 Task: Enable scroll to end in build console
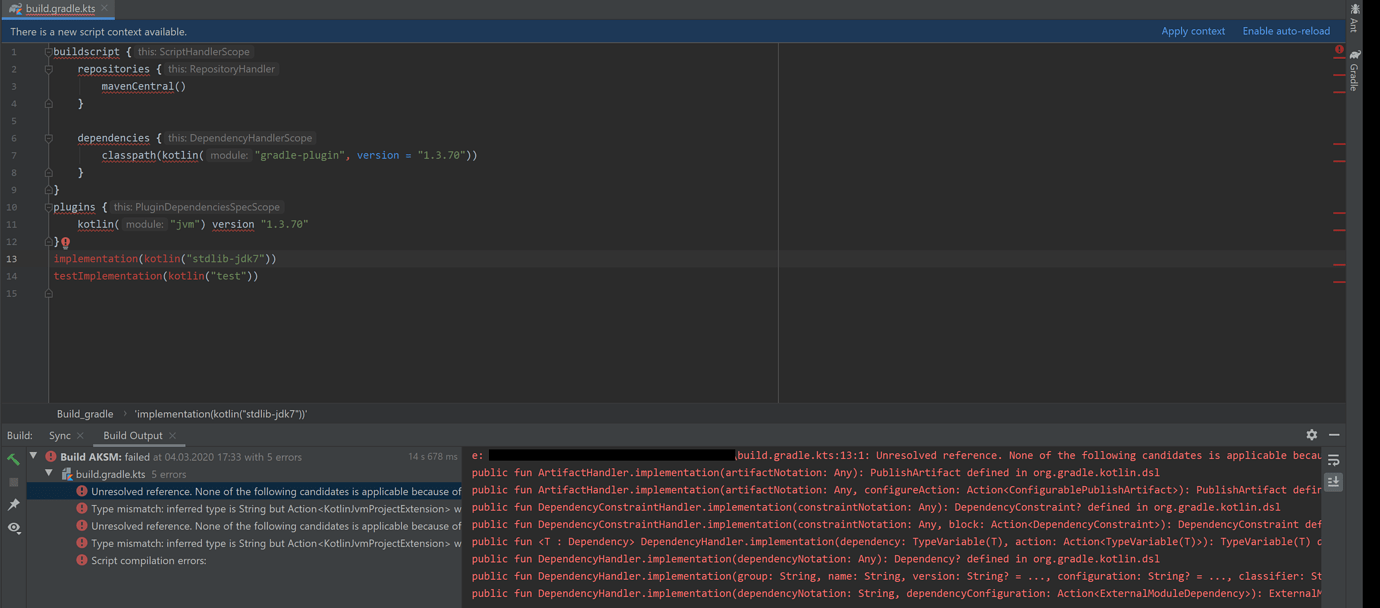pos(1333,483)
